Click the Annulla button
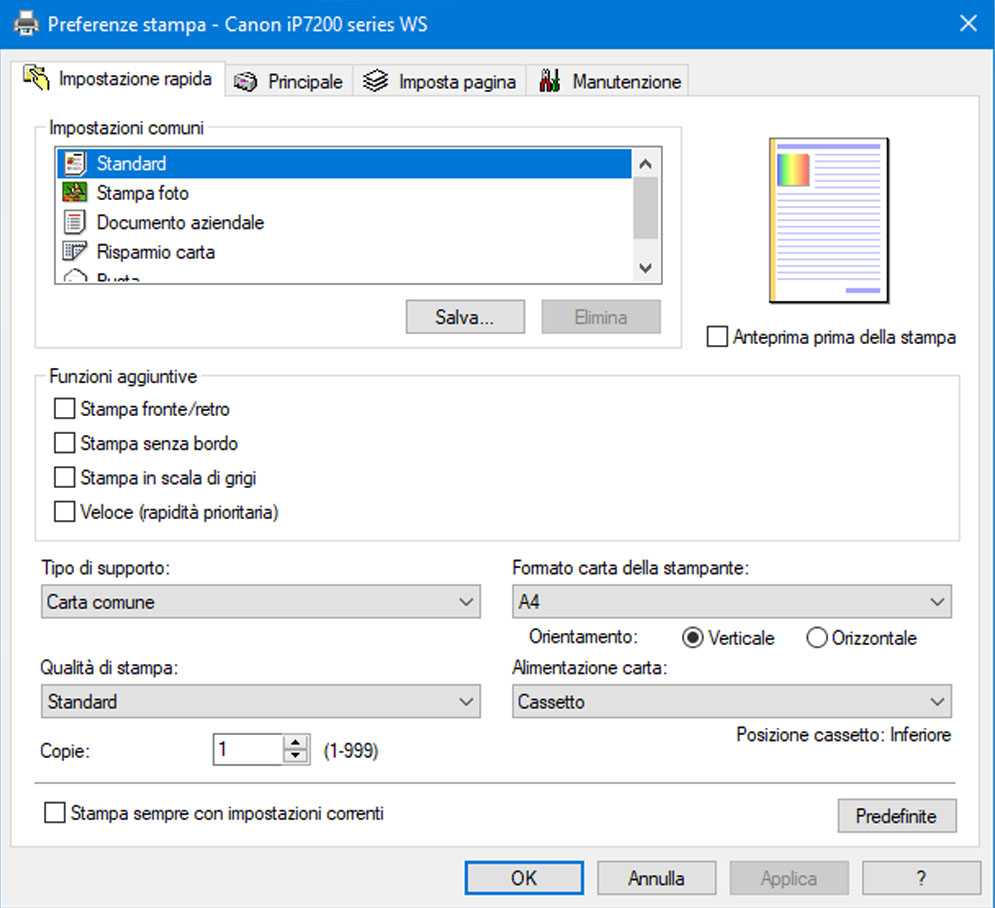This screenshot has width=995, height=908. [x=656, y=878]
